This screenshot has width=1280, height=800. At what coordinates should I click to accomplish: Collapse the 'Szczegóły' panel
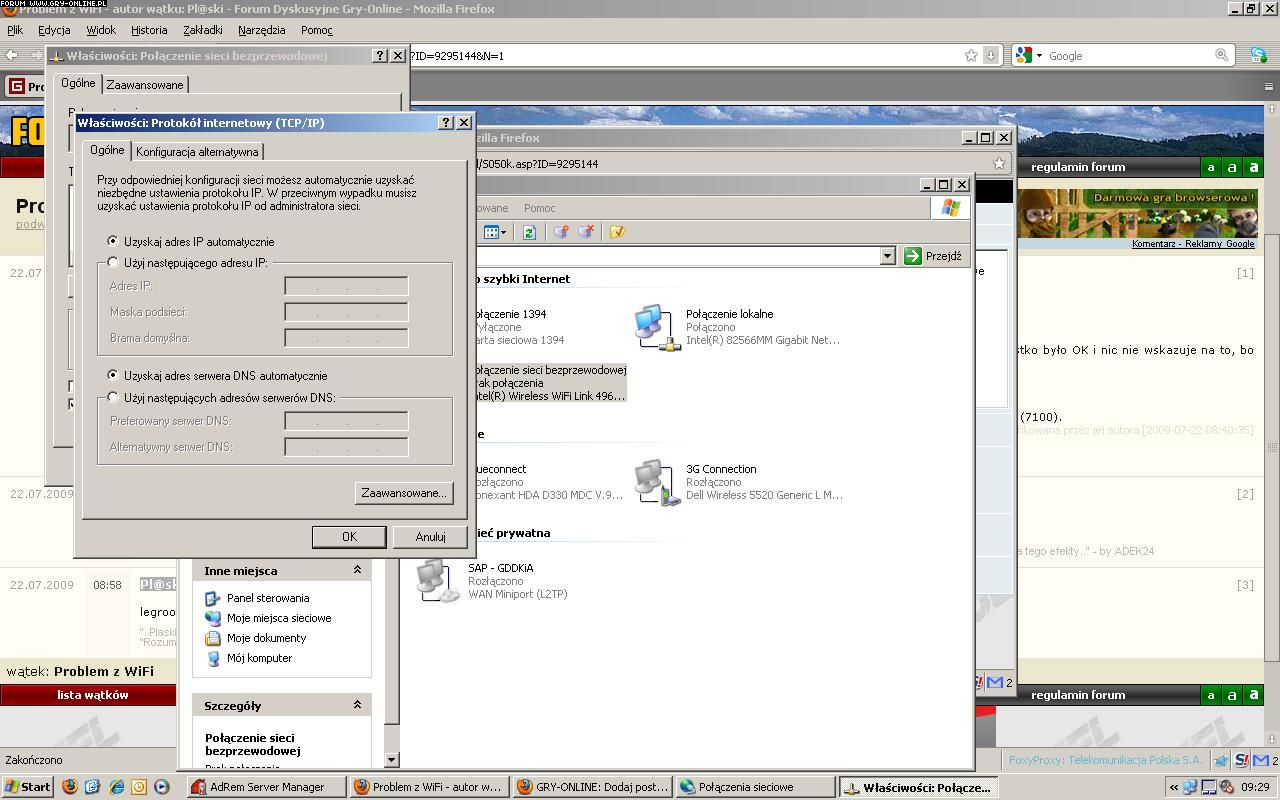point(357,705)
